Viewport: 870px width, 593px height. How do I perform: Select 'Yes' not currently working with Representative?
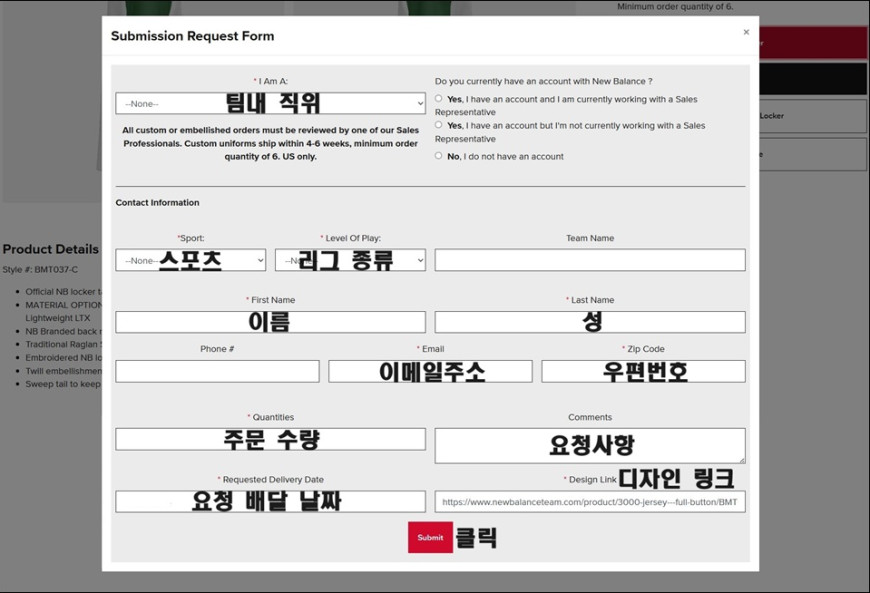click(438, 125)
